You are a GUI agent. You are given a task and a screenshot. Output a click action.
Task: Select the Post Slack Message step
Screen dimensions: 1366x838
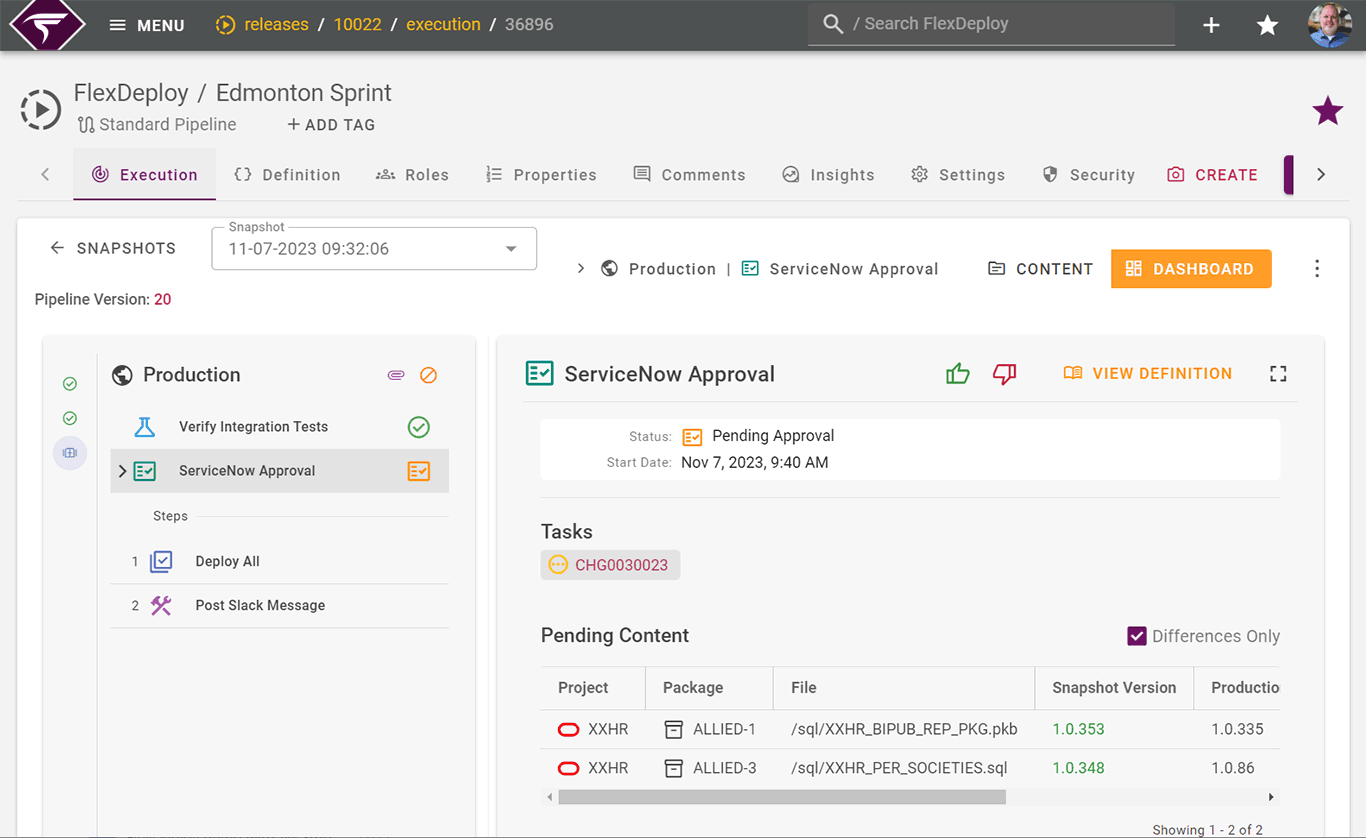pos(279,606)
